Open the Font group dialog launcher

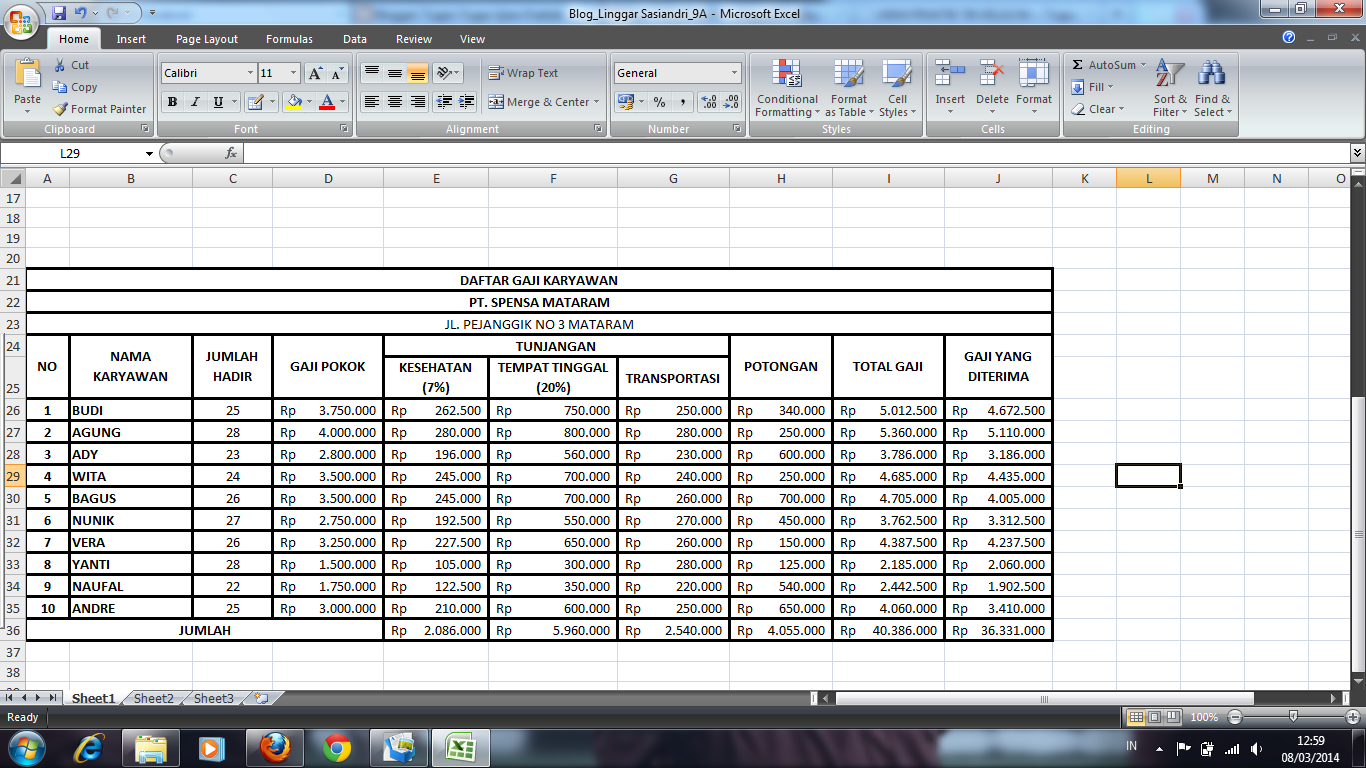(345, 129)
